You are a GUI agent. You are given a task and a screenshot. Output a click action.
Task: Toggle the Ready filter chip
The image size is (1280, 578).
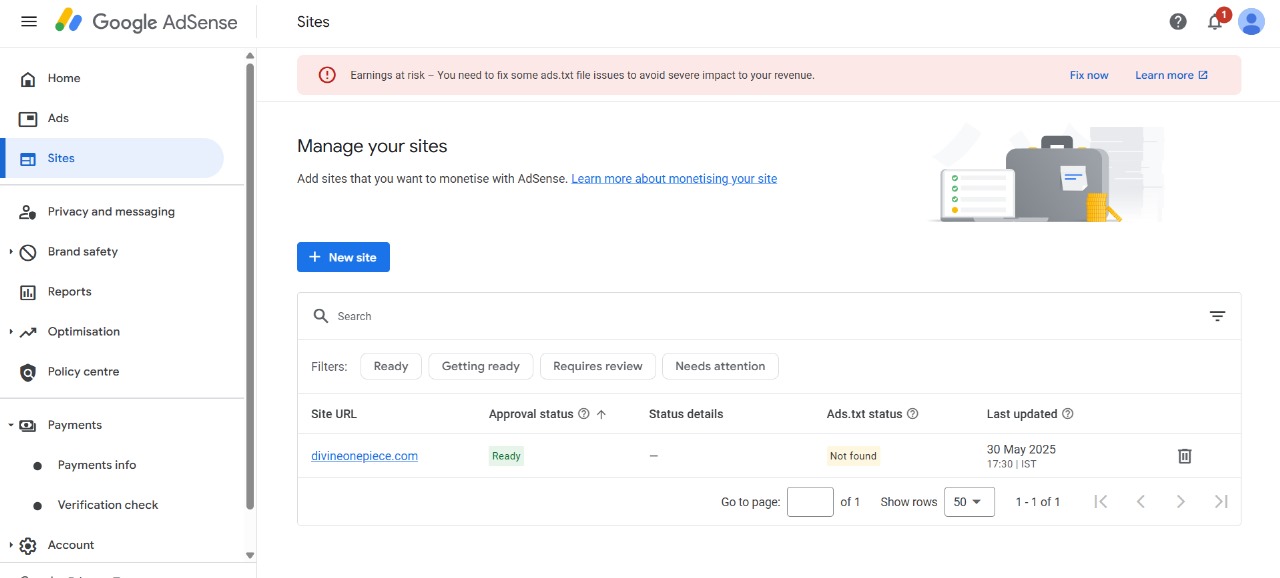click(x=391, y=366)
